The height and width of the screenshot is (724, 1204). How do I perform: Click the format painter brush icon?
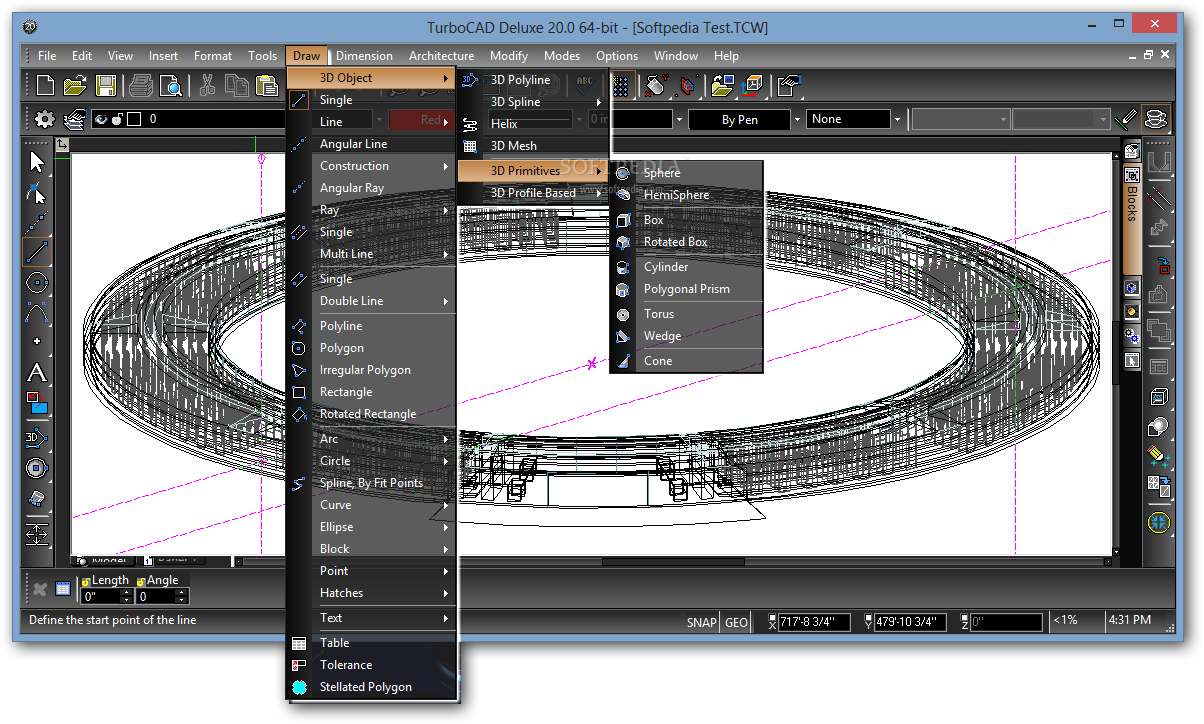click(x=1128, y=119)
